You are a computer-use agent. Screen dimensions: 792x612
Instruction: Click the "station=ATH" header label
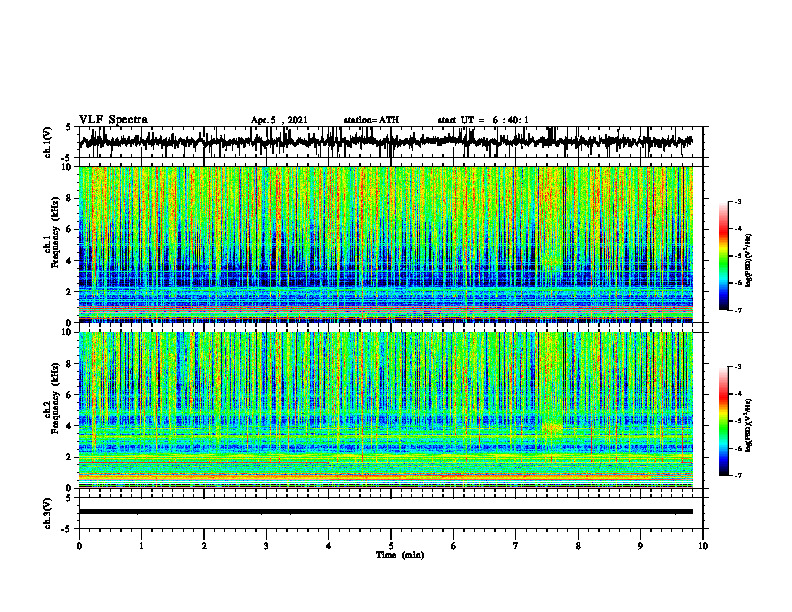pyautogui.click(x=371, y=120)
